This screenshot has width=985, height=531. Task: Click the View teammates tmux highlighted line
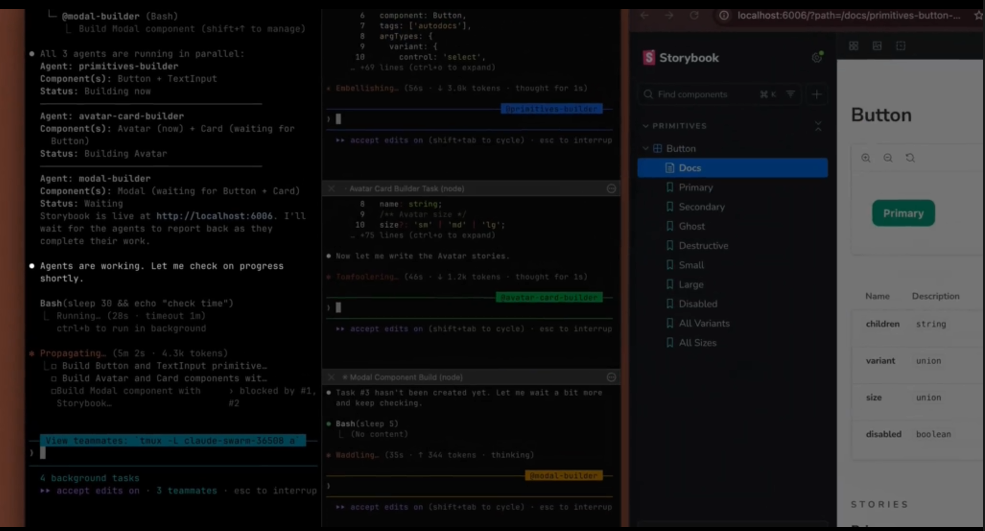tap(173, 441)
